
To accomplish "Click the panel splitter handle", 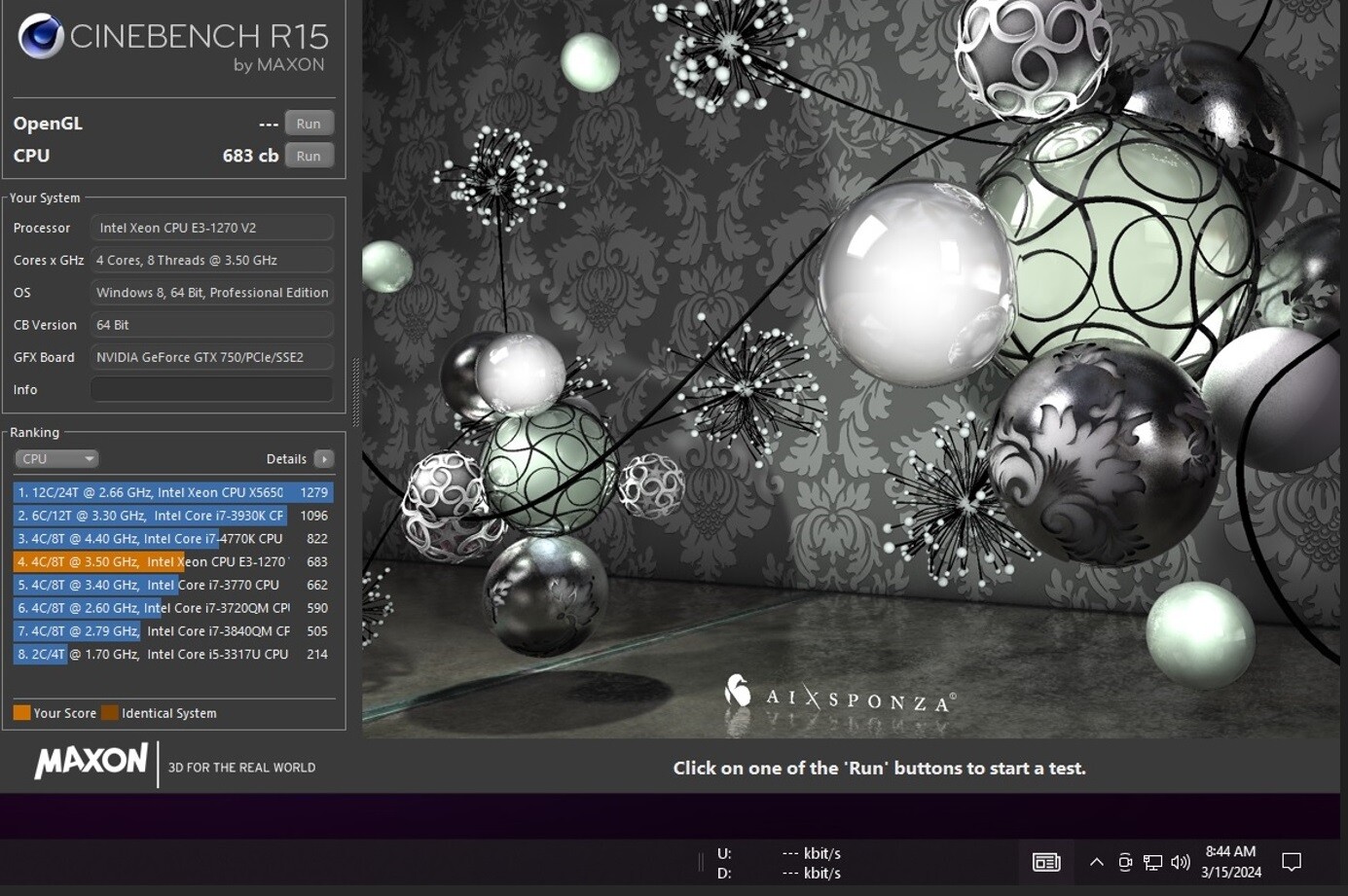I will tap(355, 393).
